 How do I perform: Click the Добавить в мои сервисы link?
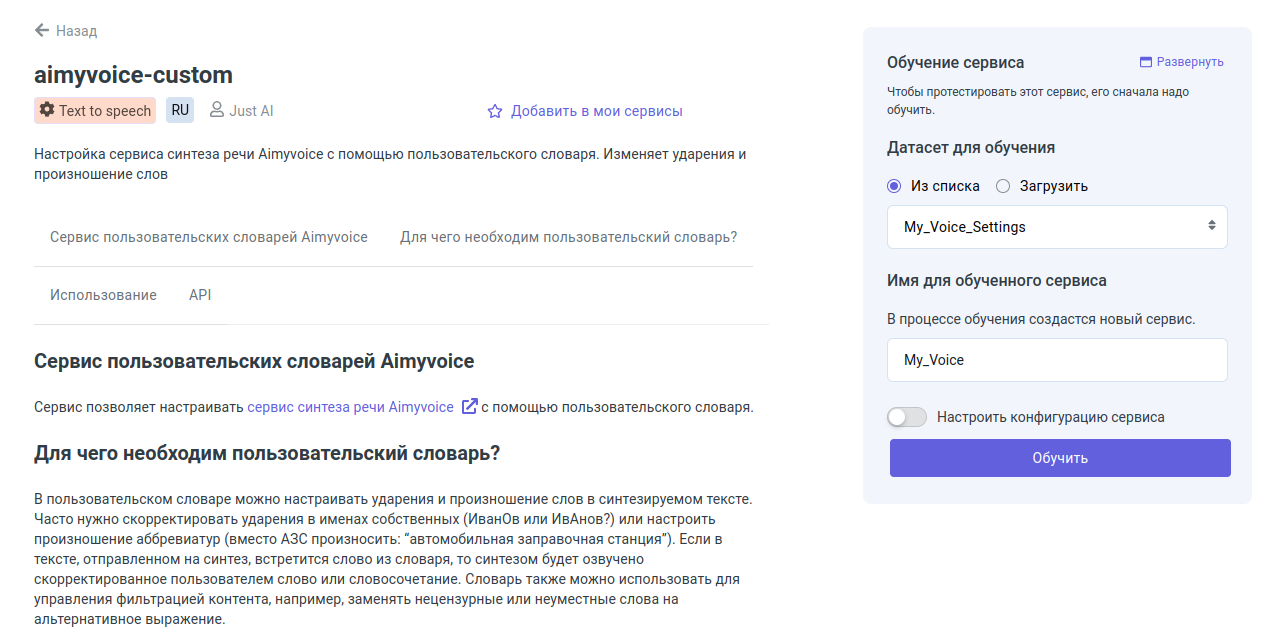coord(596,111)
